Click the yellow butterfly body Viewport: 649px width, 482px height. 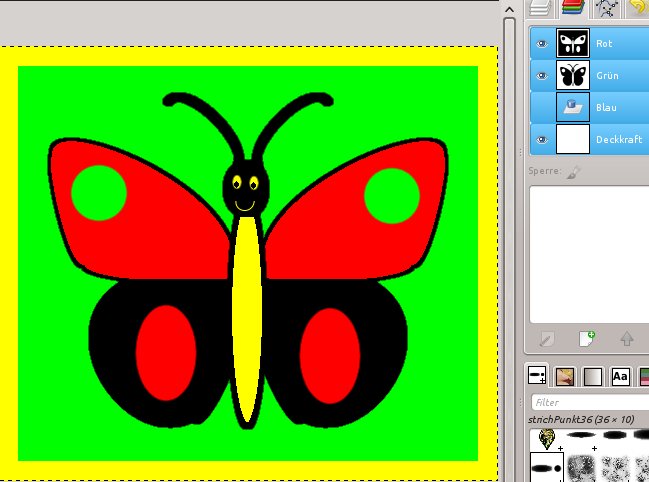[x=247, y=319]
